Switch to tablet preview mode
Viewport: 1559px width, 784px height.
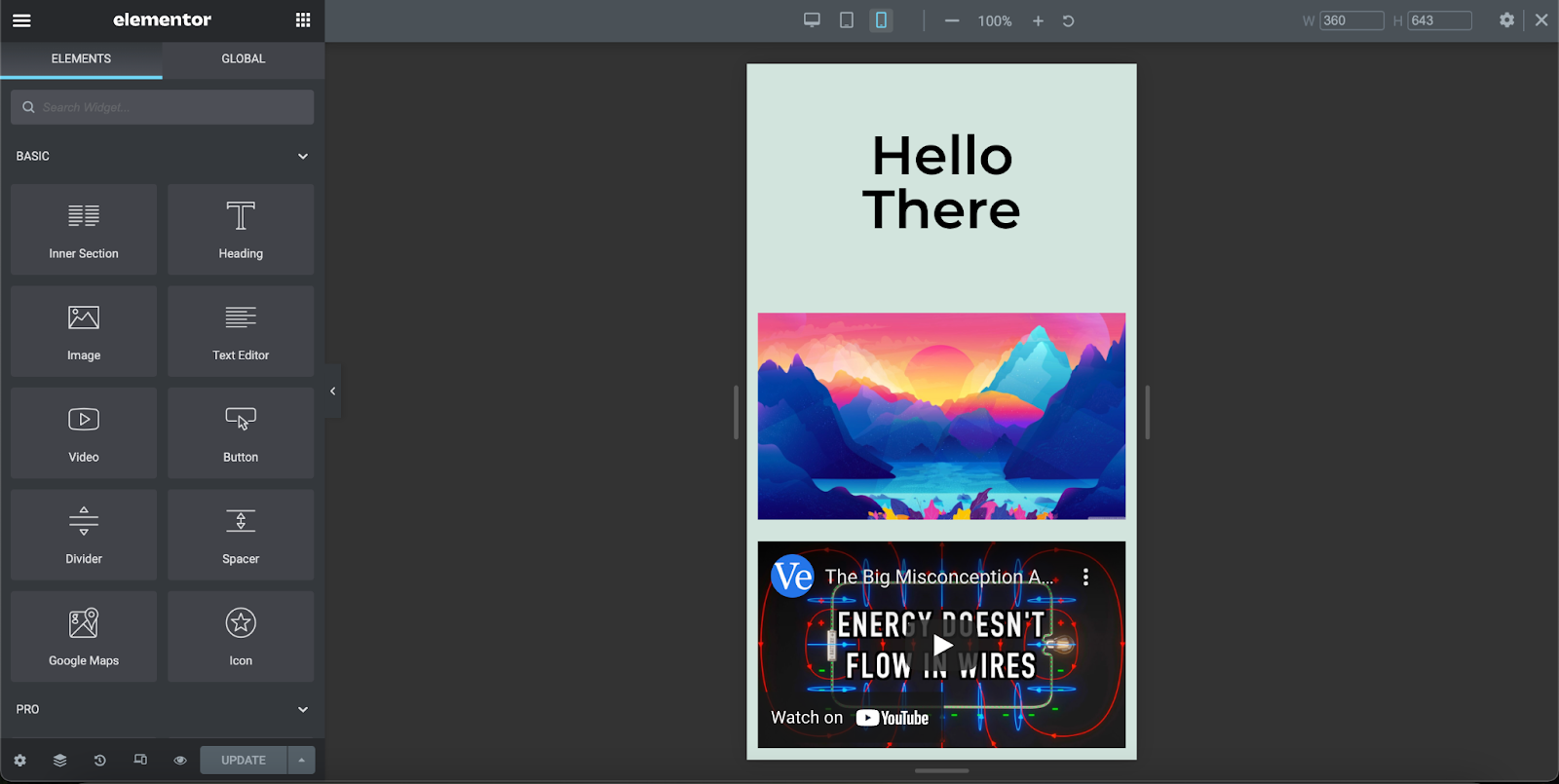click(x=847, y=20)
